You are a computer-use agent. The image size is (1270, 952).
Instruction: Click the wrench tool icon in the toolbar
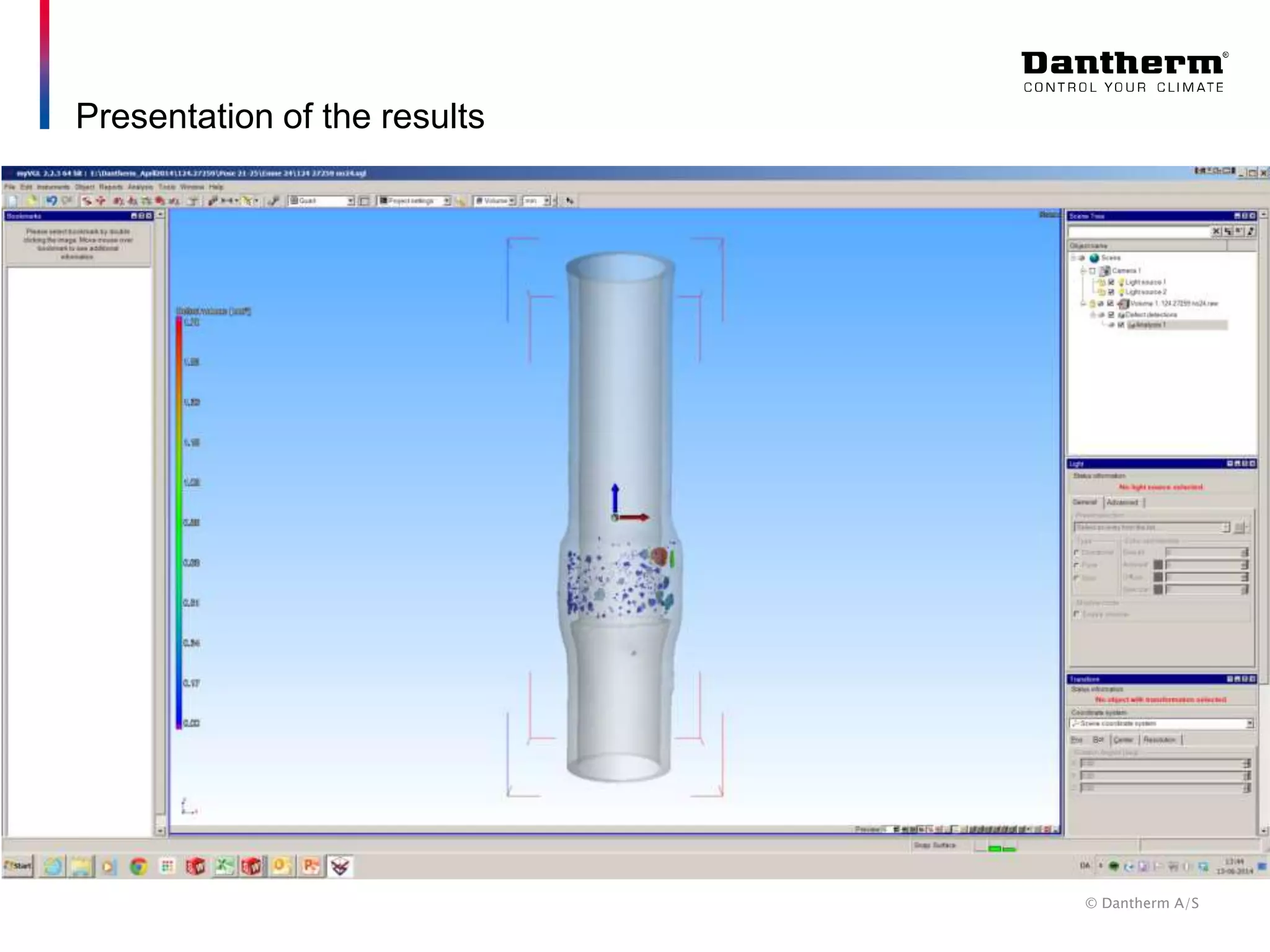(273, 201)
